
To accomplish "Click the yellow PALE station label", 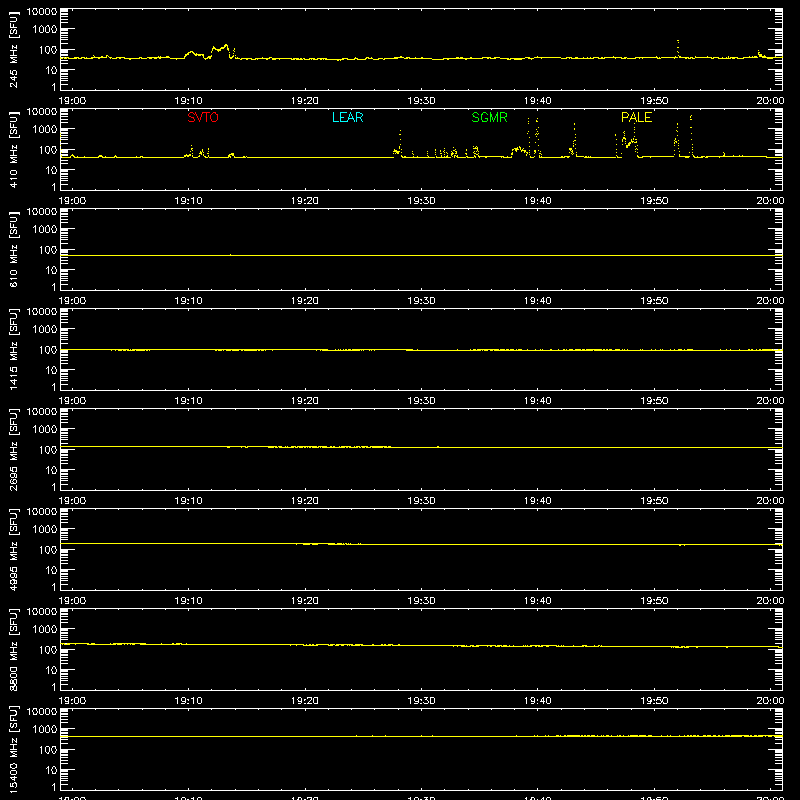I will click(636, 117).
